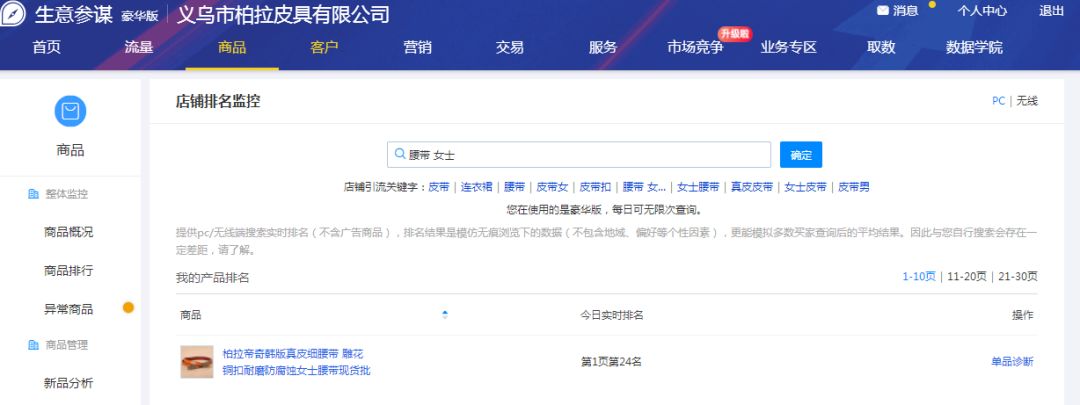Click the orange dot beside 异常商品
This screenshot has height=405, width=1080.
pos(128,308)
